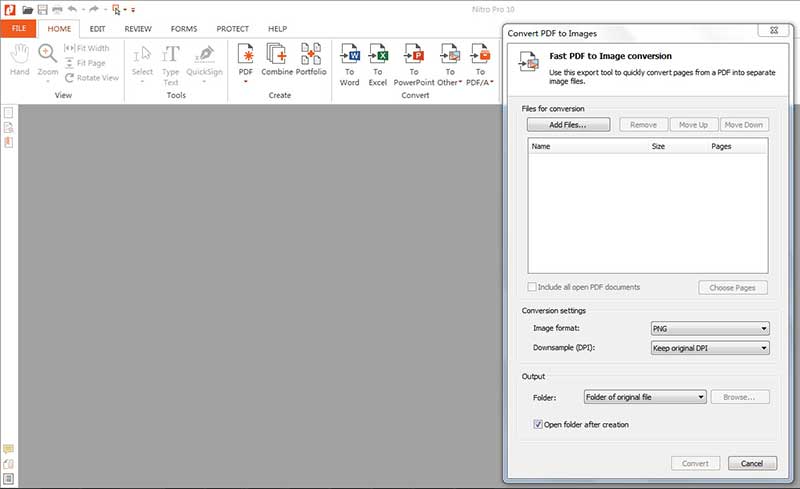Pick the Type Text tool
Viewport: 800px width, 489px height.
pos(170,65)
